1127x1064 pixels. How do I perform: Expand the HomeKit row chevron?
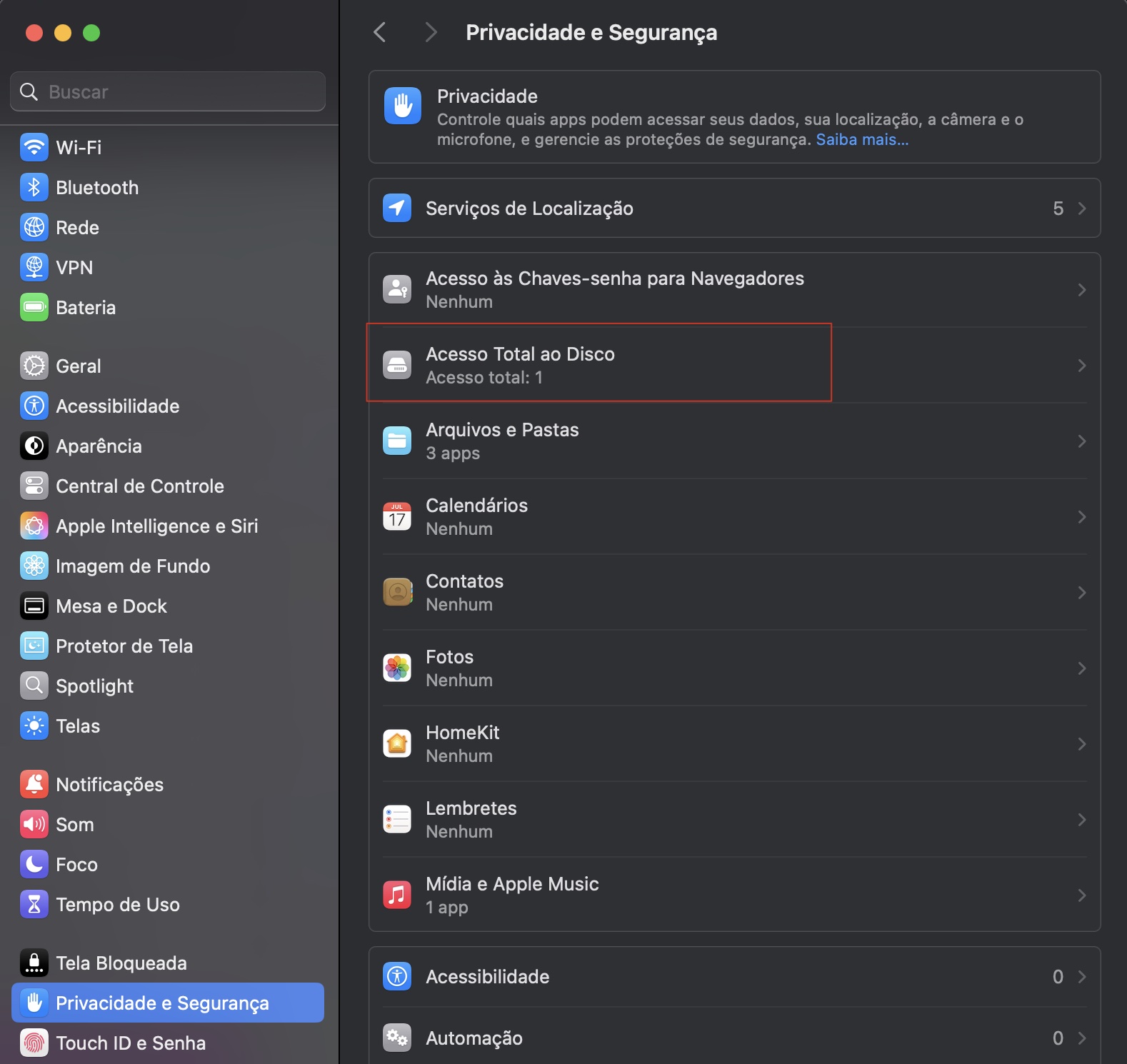pos(1082,744)
